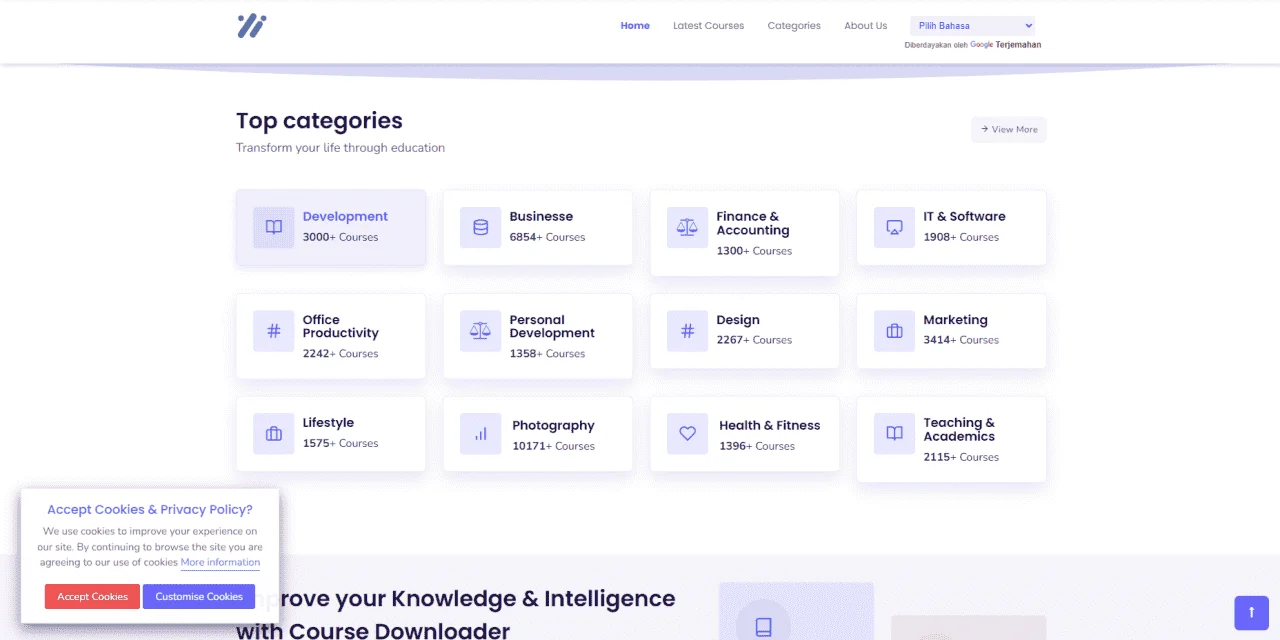Viewport: 1280px width, 640px height.
Task: Click the Design hash icon
Action: pos(688,331)
